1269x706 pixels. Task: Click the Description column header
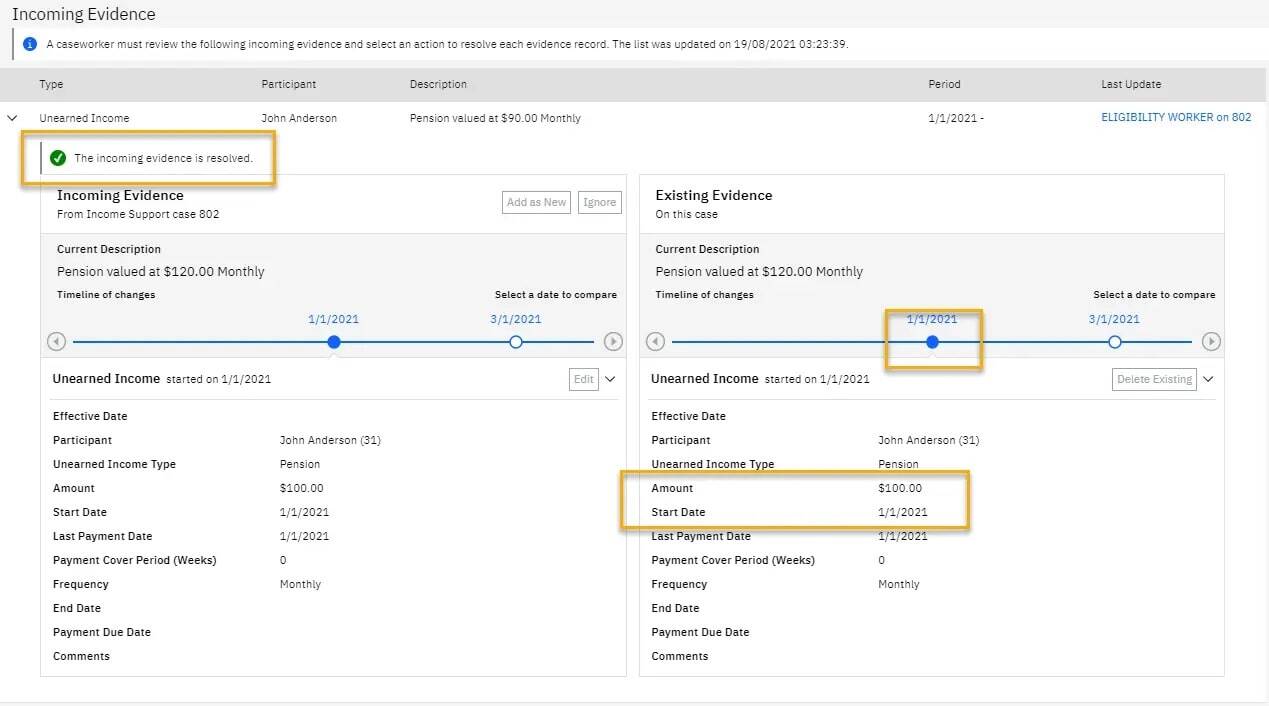click(x=438, y=84)
